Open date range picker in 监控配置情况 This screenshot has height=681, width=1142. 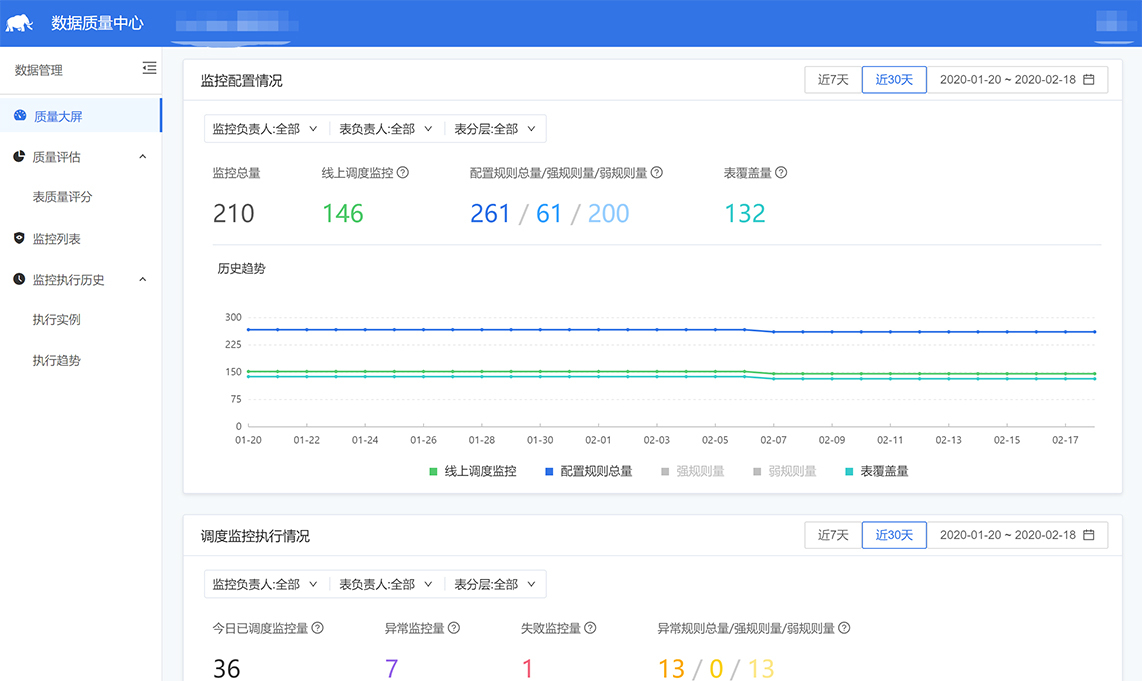click(1017, 80)
